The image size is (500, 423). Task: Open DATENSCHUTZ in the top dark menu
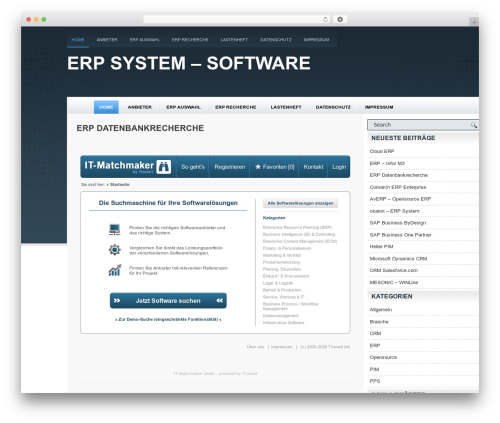point(276,40)
